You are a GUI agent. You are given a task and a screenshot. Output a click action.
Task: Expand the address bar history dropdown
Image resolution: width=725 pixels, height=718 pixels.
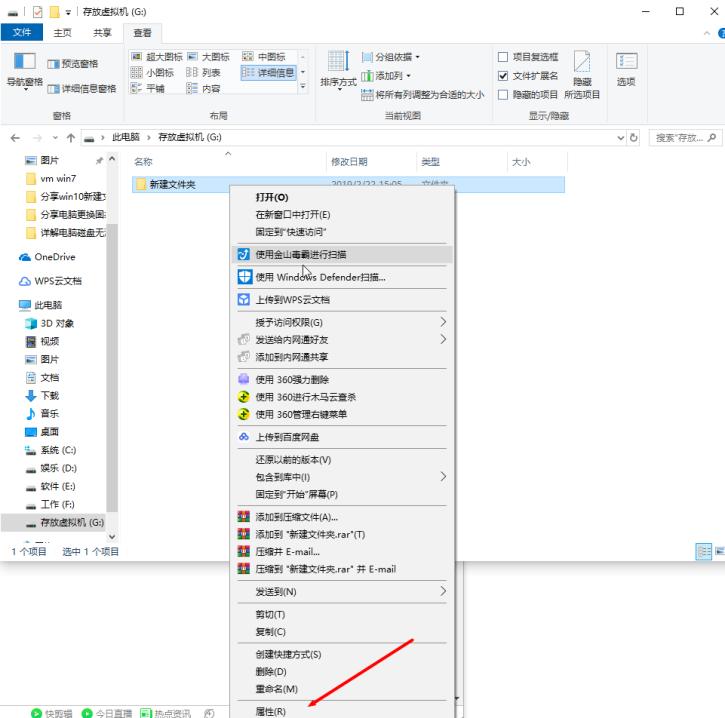[621, 137]
